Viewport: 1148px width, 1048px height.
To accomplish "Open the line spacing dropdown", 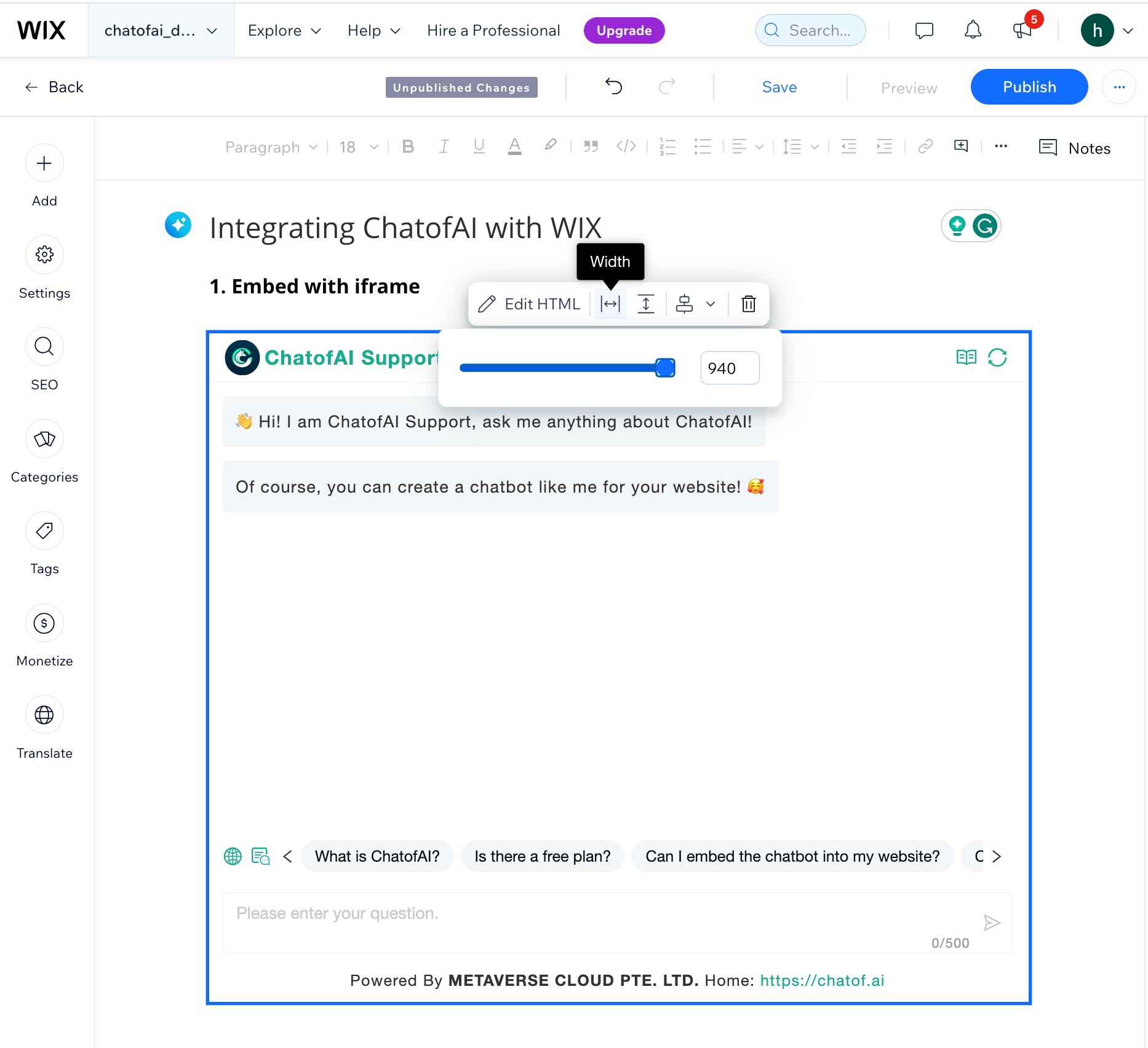I will pos(800,146).
